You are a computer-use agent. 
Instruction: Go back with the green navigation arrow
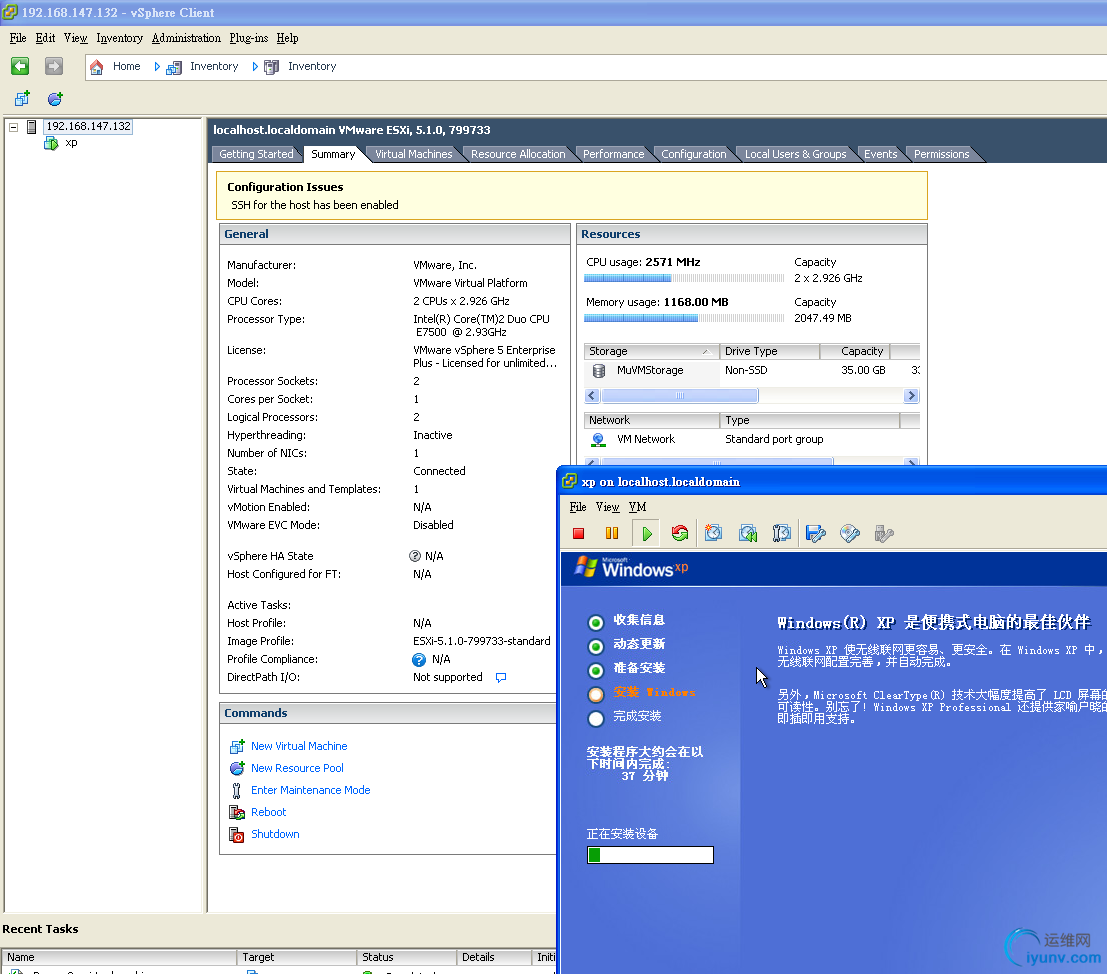coord(20,66)
